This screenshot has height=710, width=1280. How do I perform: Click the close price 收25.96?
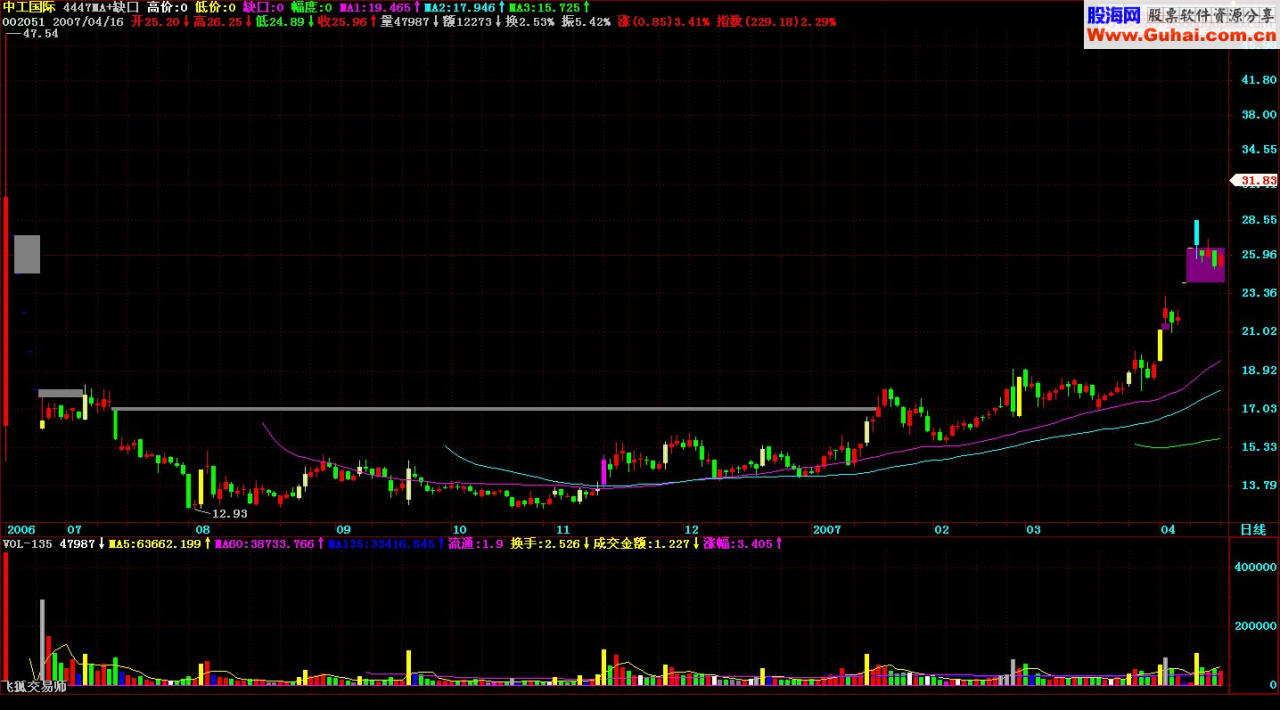pos(343,21)
